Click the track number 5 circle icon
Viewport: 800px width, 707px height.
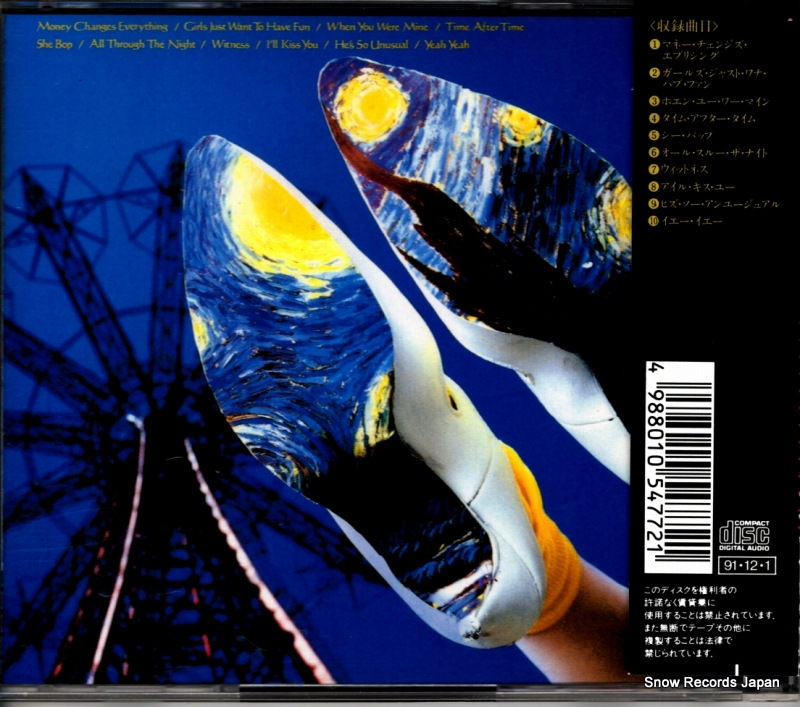[x=653, y=135]
